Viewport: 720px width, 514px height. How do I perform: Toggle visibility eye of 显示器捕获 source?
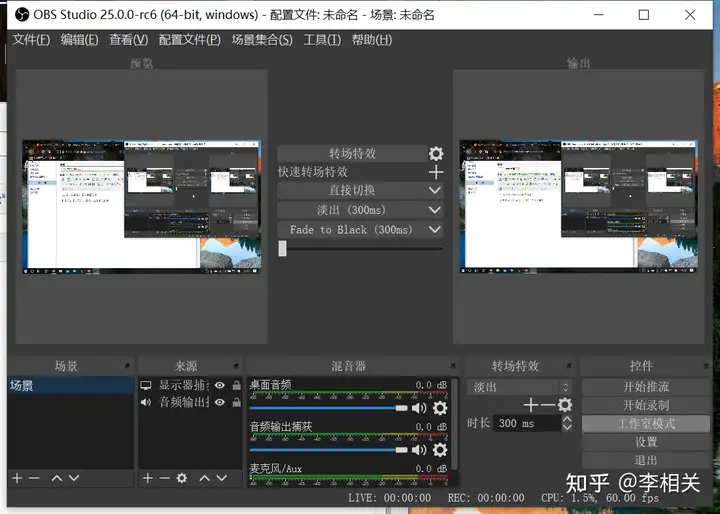[x=220, y=385]
